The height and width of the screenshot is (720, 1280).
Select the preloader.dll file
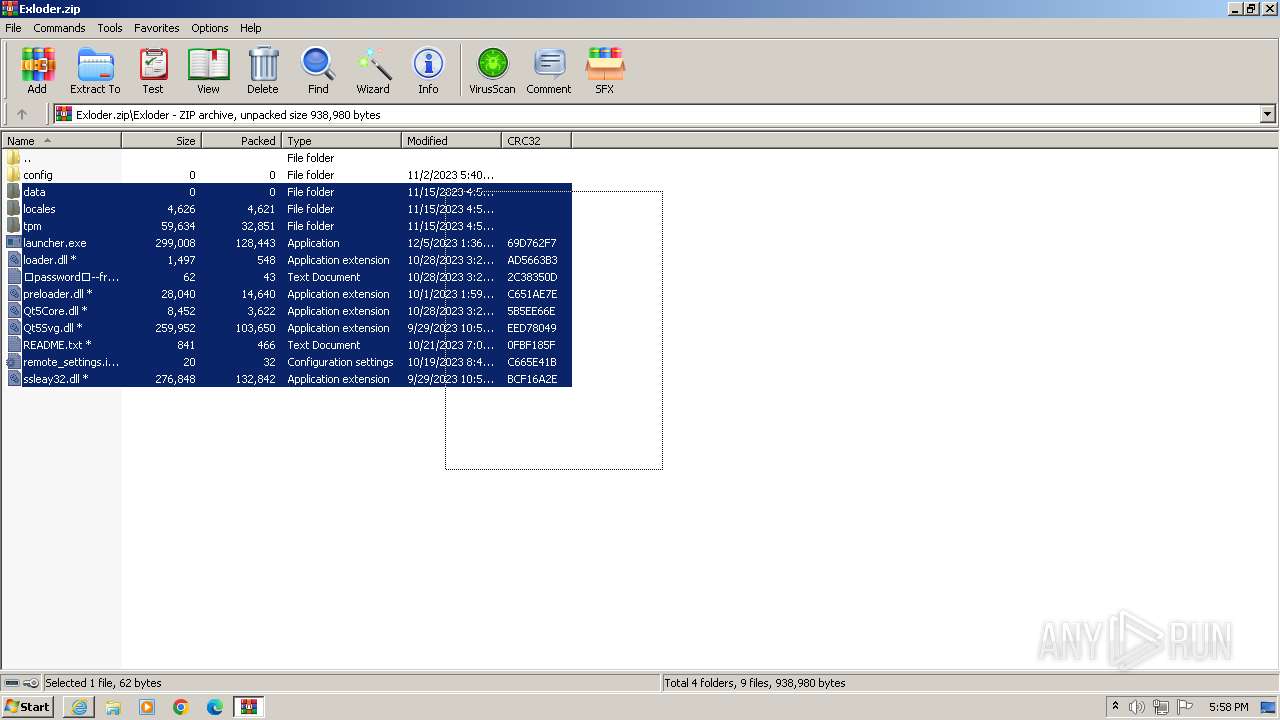point(286,294)
